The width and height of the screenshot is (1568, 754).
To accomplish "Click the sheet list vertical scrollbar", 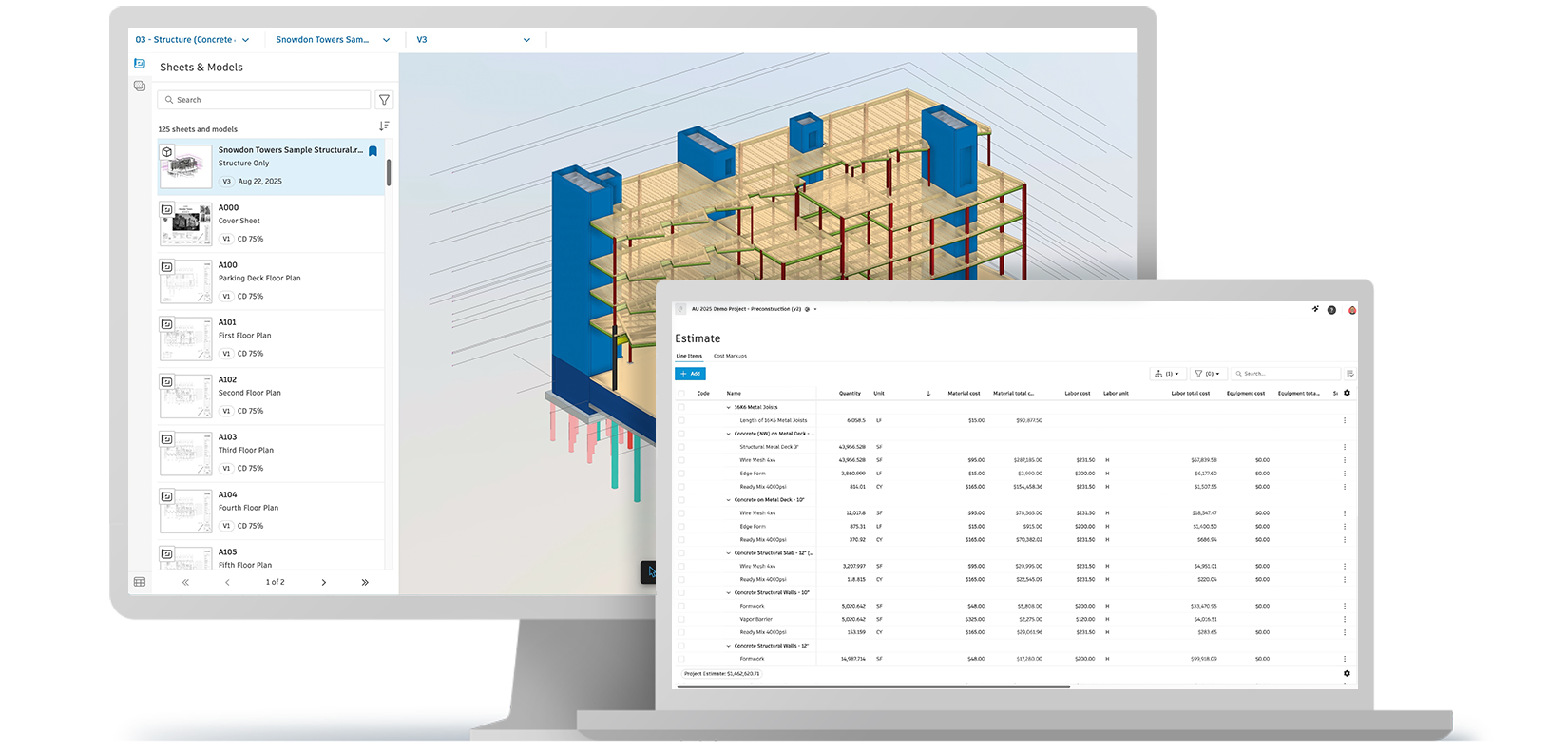I will (x=389, y=173).
